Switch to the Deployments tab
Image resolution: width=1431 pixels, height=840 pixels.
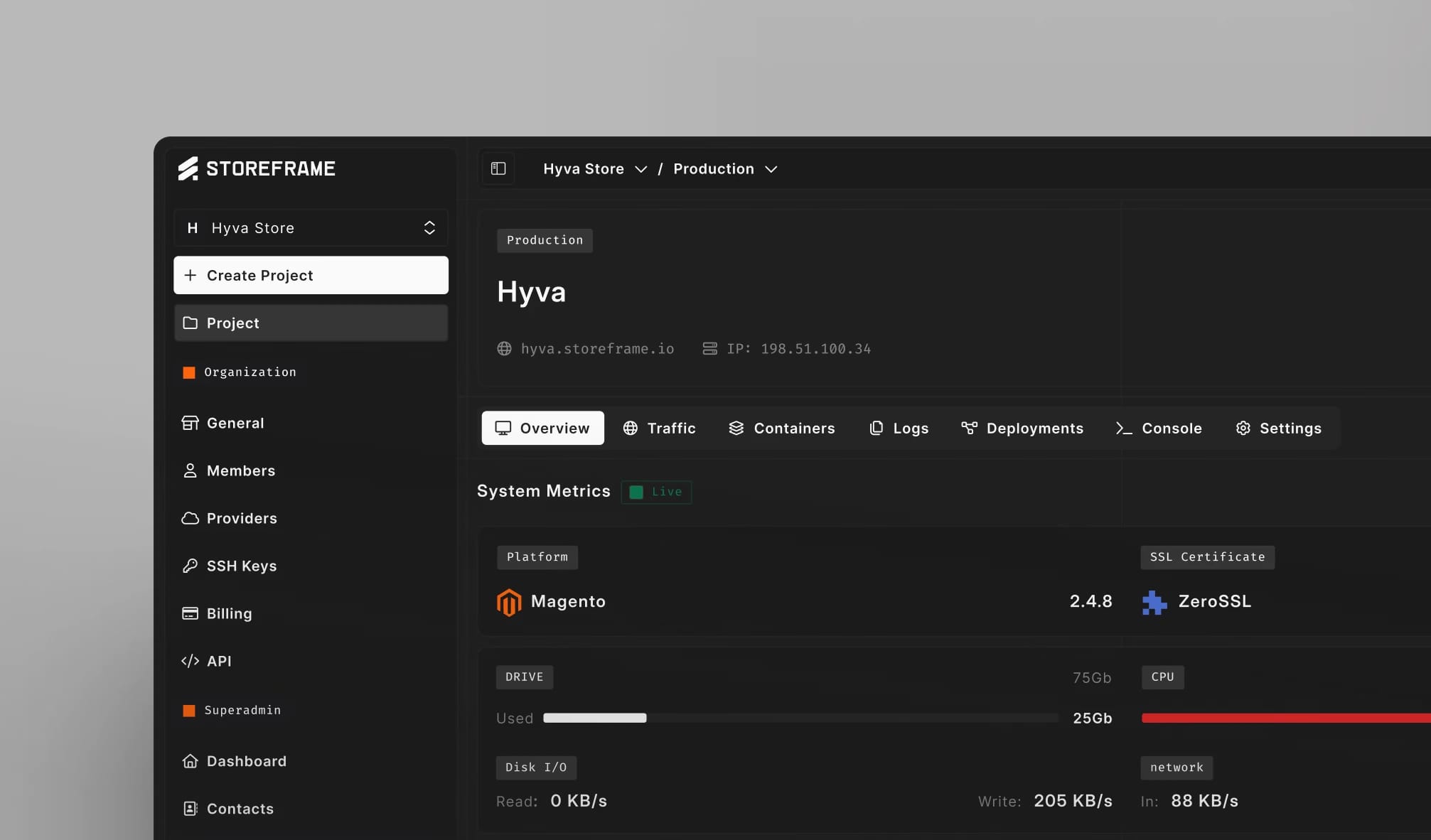(x=1022, y=428)
